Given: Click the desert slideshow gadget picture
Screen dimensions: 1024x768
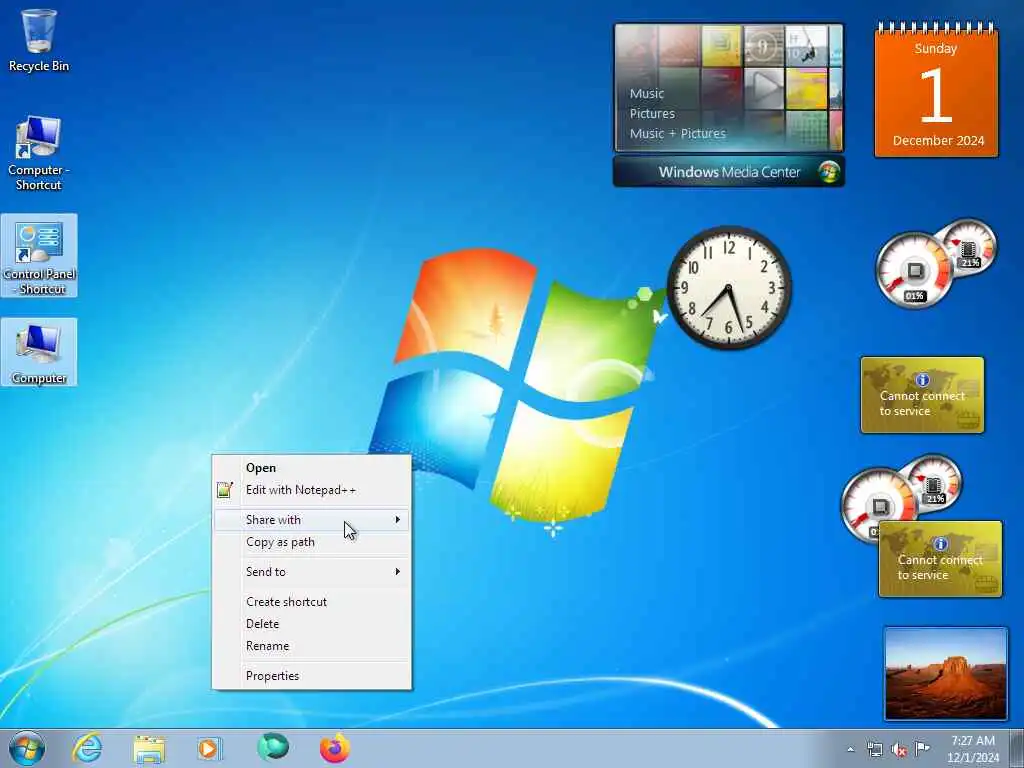Looking at the screenshot, I should [946, 674].
